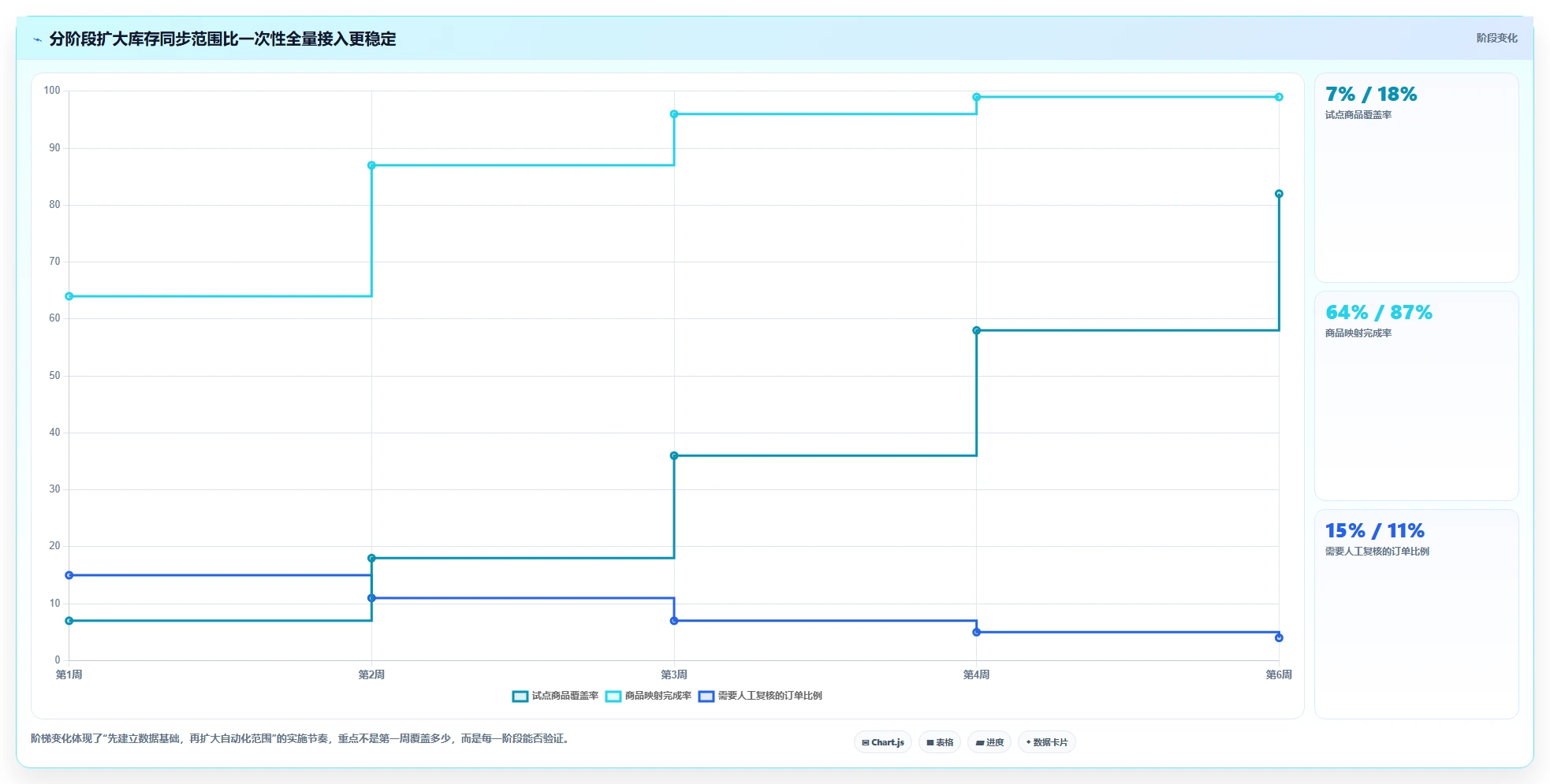1550x784 pixels.
Task: Select 试点商品覆盖率 point at 第6周 (82)
Action: click(x=1279, y=194)
